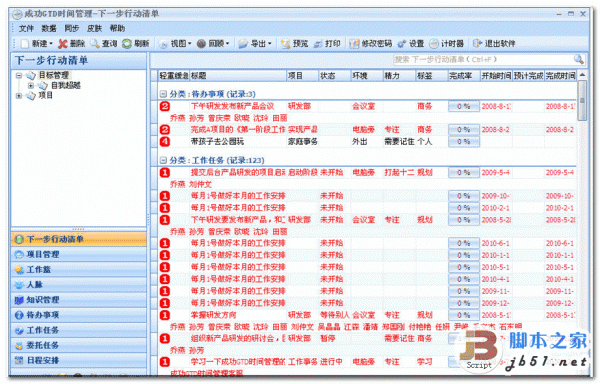The image size is (600, 384).
Task: Expand the 项目 tree node
Action: pyautogui.click(x=19, y=95)
